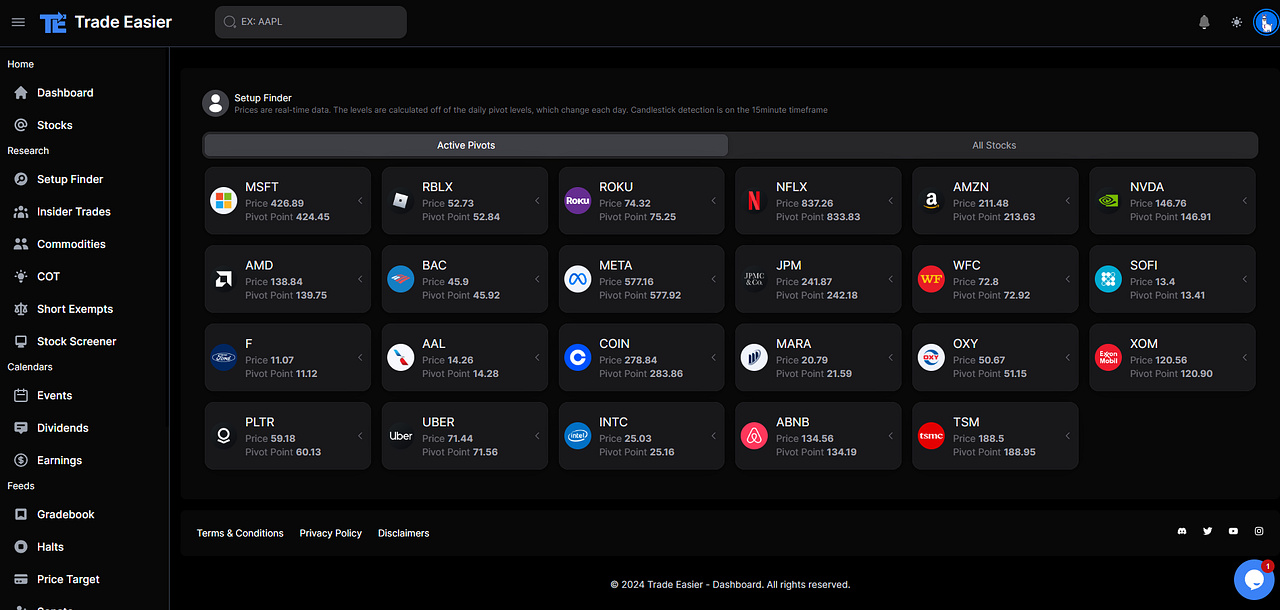Click the Short Exempts scale icon
The width and height of the screenshot is (1280, 610).
coord(20,309)
